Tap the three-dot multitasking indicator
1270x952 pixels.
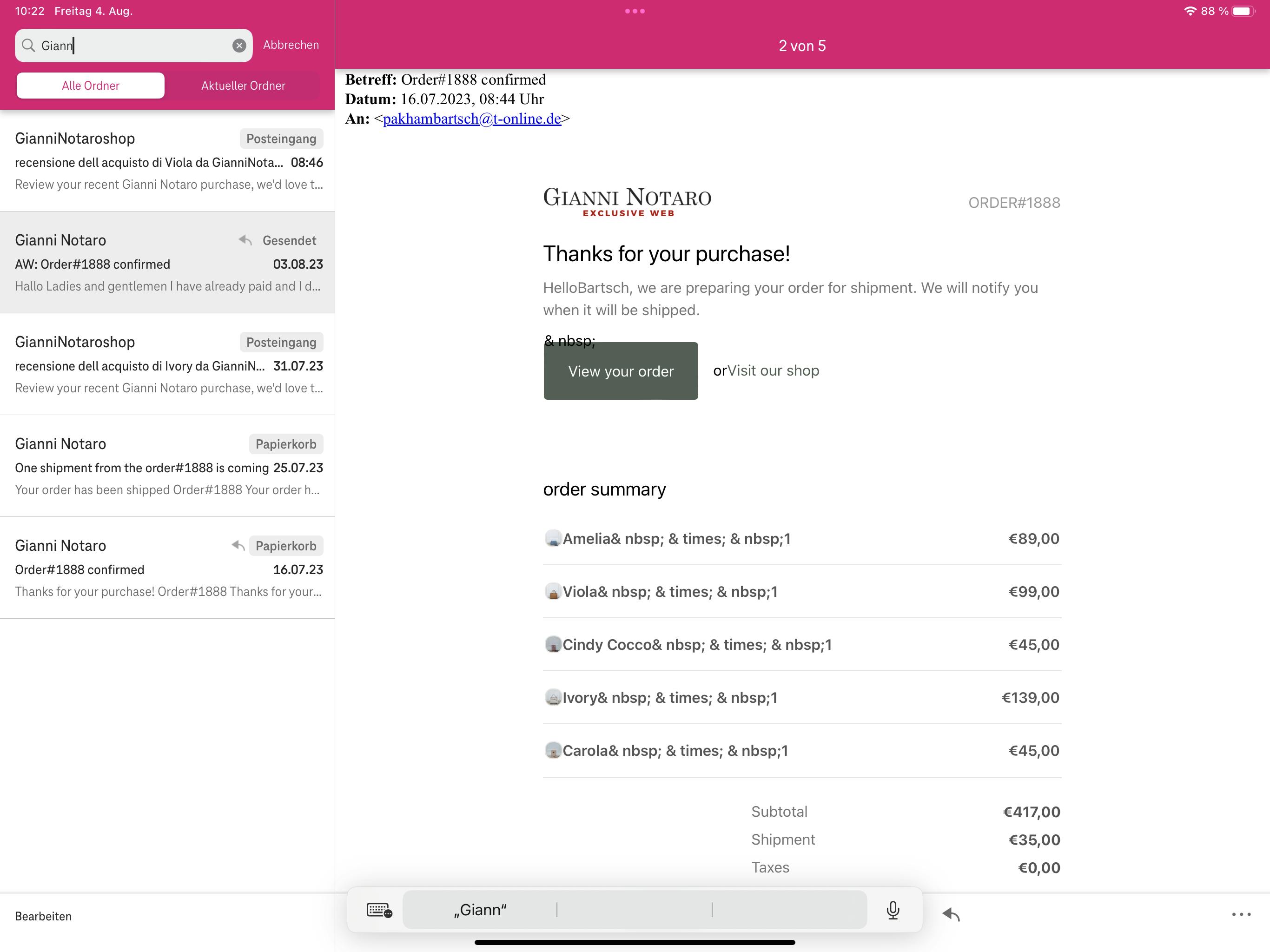[x=635, y=11]
